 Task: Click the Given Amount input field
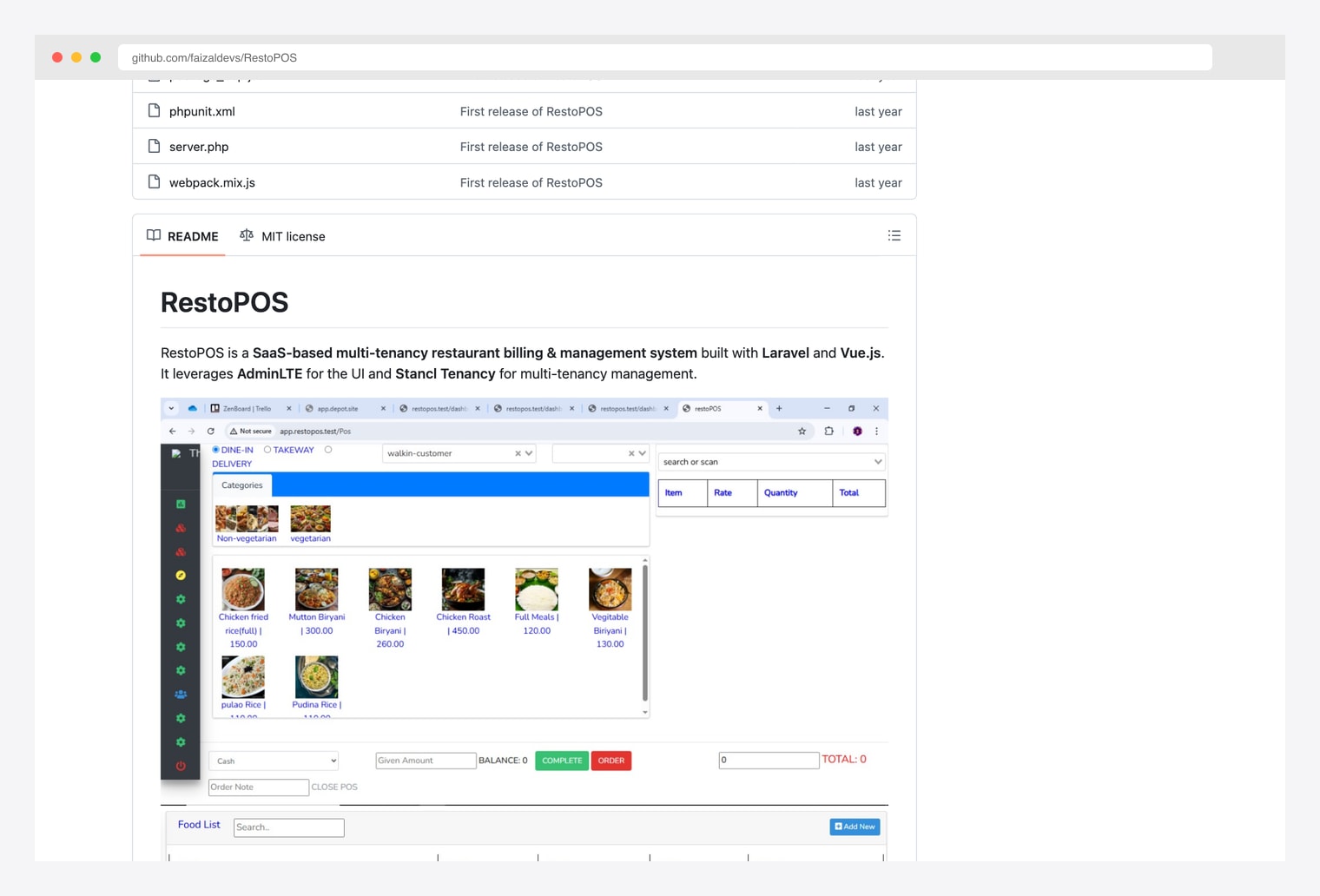click(x=426, y=761)
